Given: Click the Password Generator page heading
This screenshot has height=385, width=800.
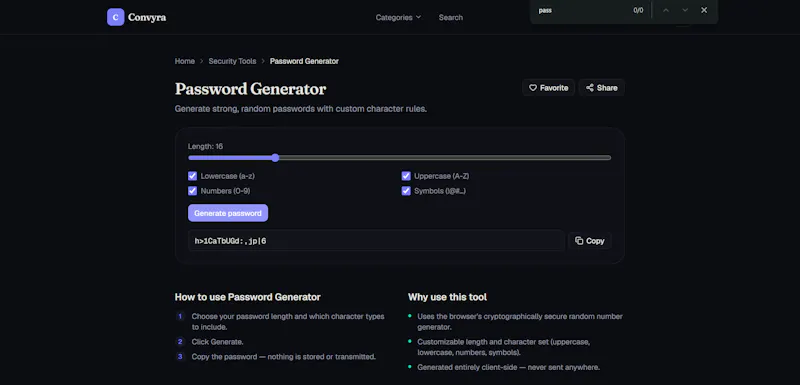Looking at the screenshot, I should tap(251, 89).
